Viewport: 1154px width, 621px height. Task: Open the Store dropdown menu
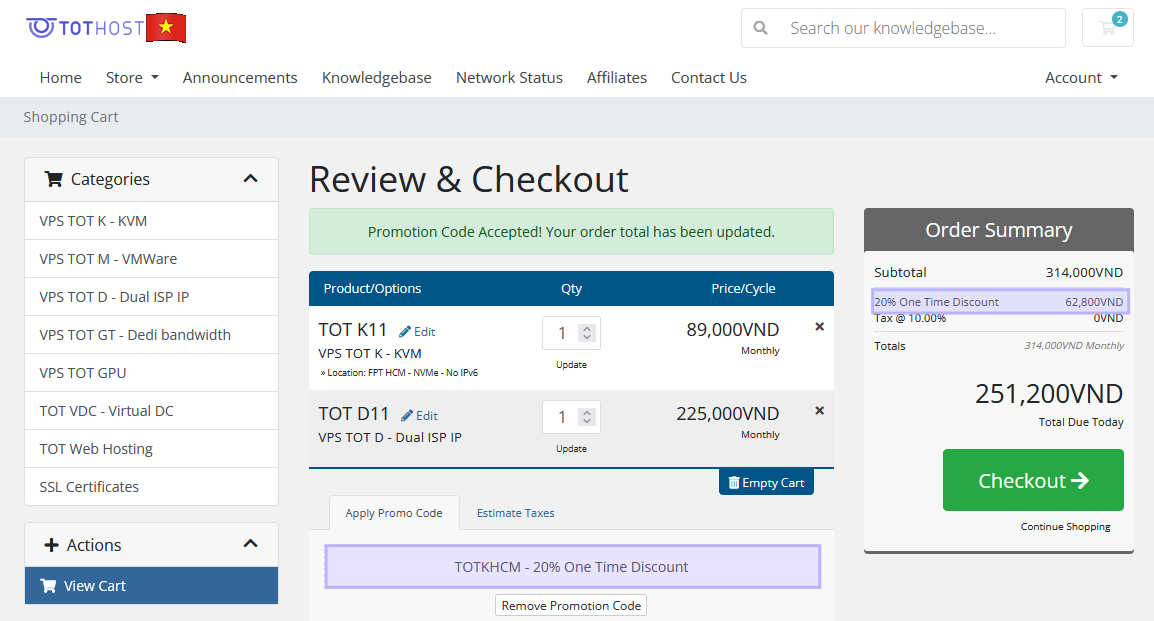click(x=132, y=78)
